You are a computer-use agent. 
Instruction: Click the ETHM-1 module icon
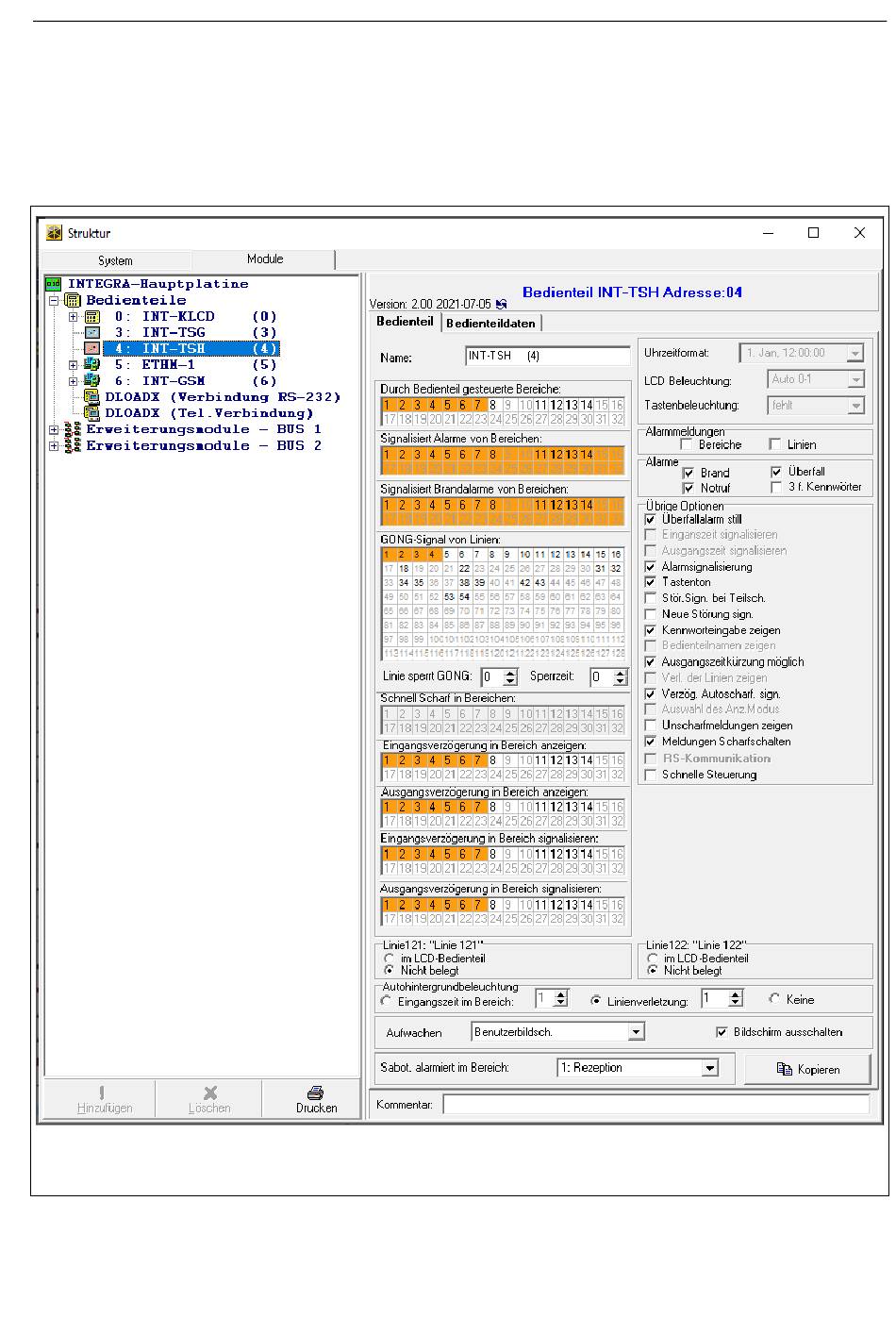click(91, 365)
